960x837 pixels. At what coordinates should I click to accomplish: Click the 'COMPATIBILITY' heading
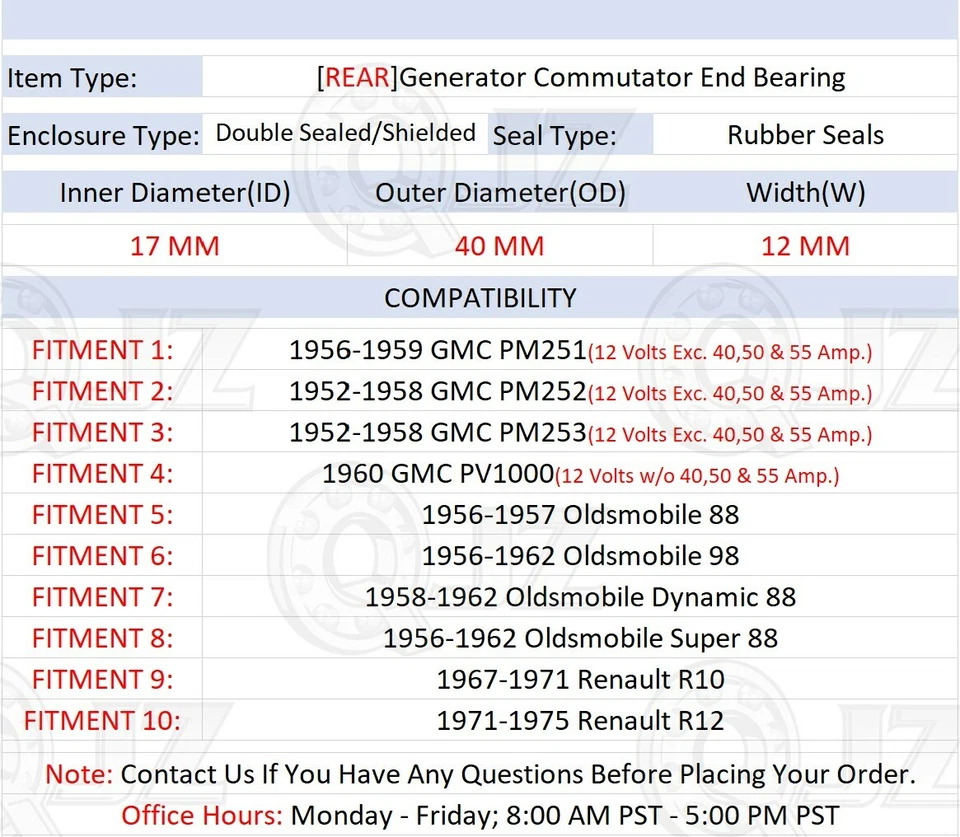point(481,298)
